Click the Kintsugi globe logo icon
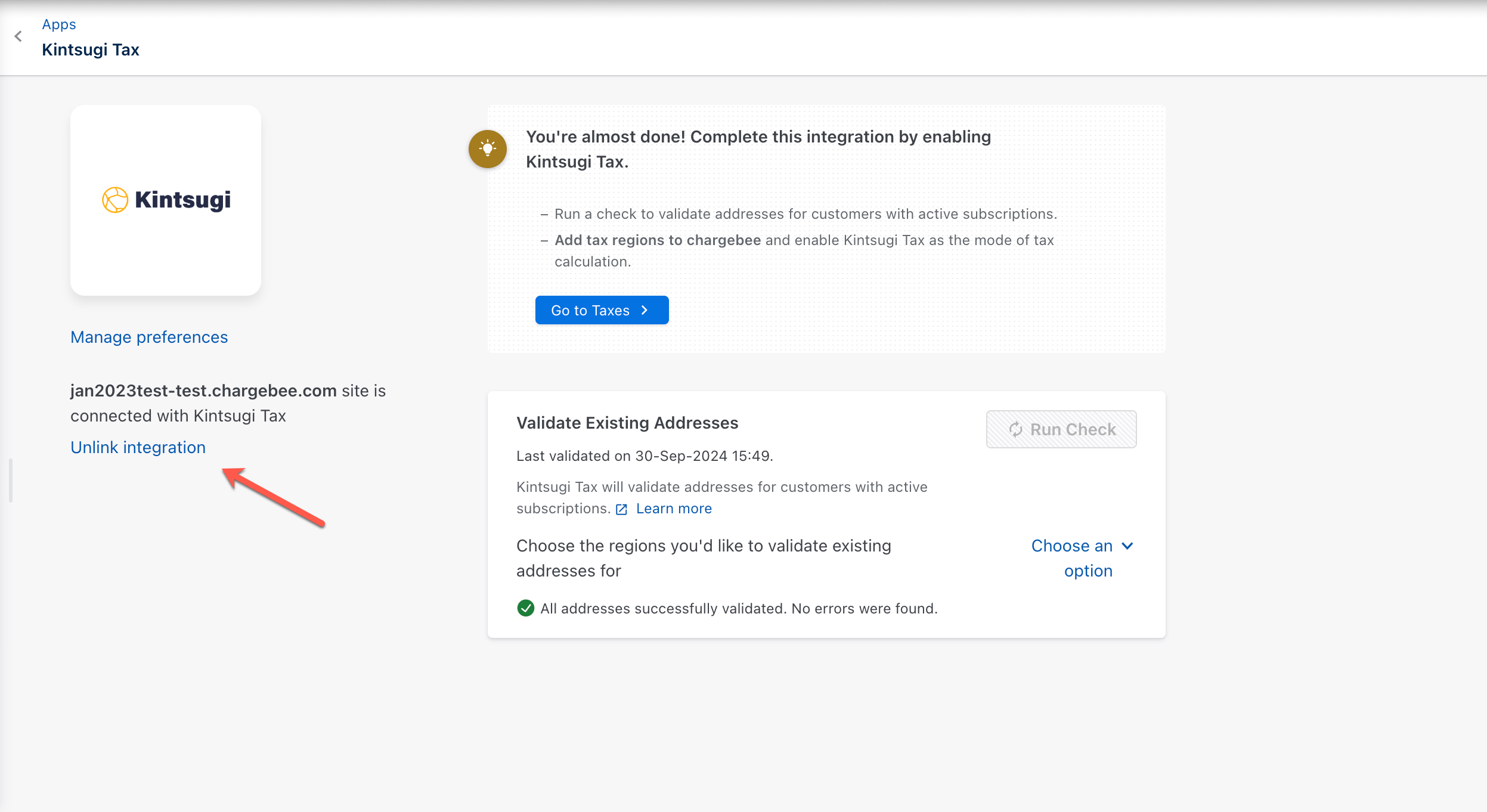 [x=115, y=200]
